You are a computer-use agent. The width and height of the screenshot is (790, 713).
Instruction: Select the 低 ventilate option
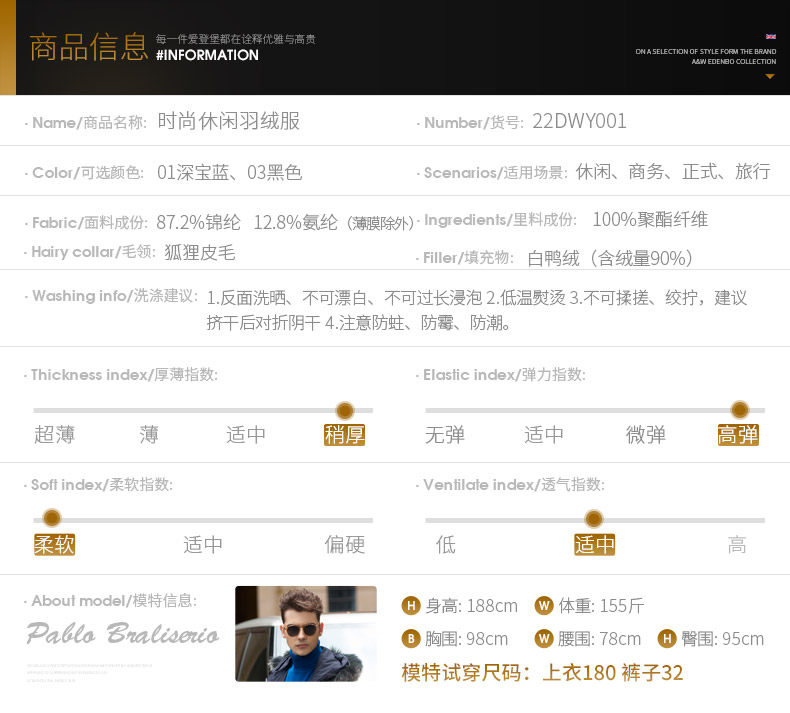pos(445,545)
